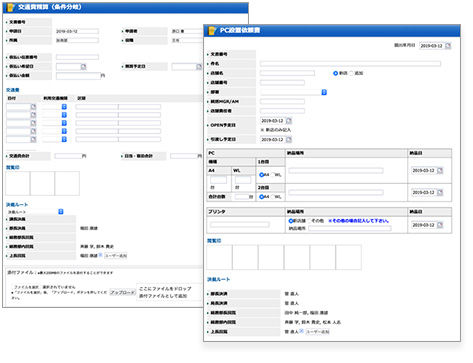Image resolution: width=473 pixels, height=363 pixels.
Task: Expand 利用交通機関 dropdown in fifth 交通費 row
Action: (x=64, y=139)
